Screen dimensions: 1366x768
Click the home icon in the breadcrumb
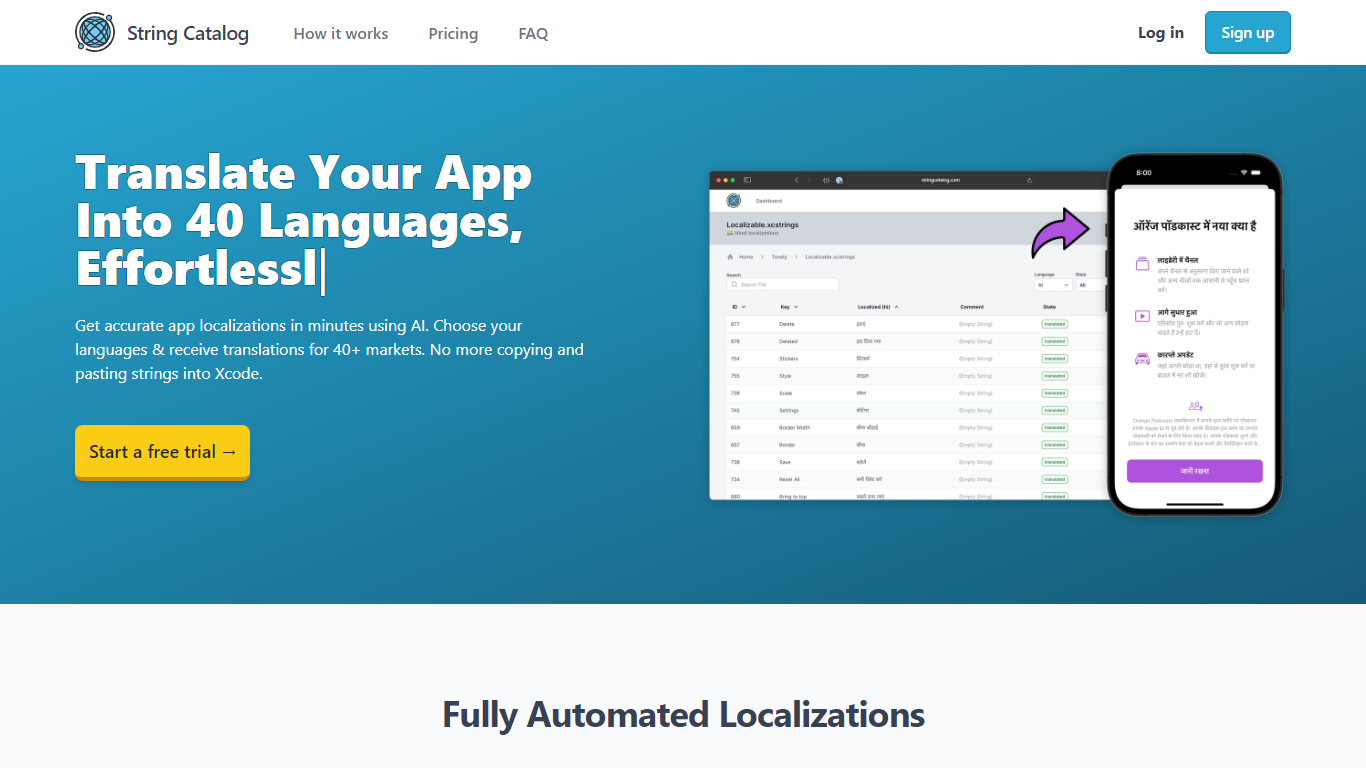(x=730, y=257)
